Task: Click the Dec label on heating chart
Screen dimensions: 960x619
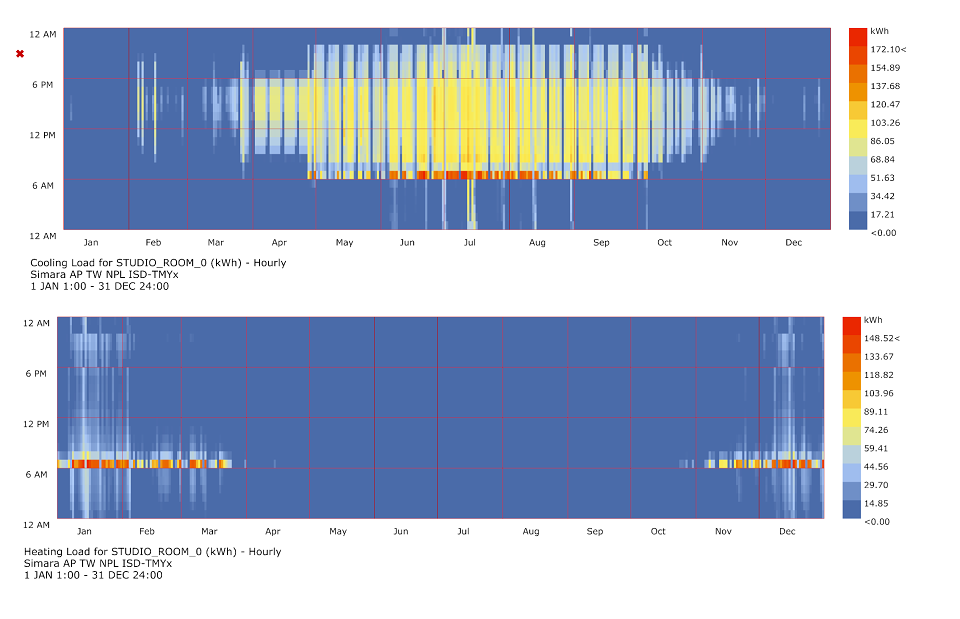Action: (787, 531)
